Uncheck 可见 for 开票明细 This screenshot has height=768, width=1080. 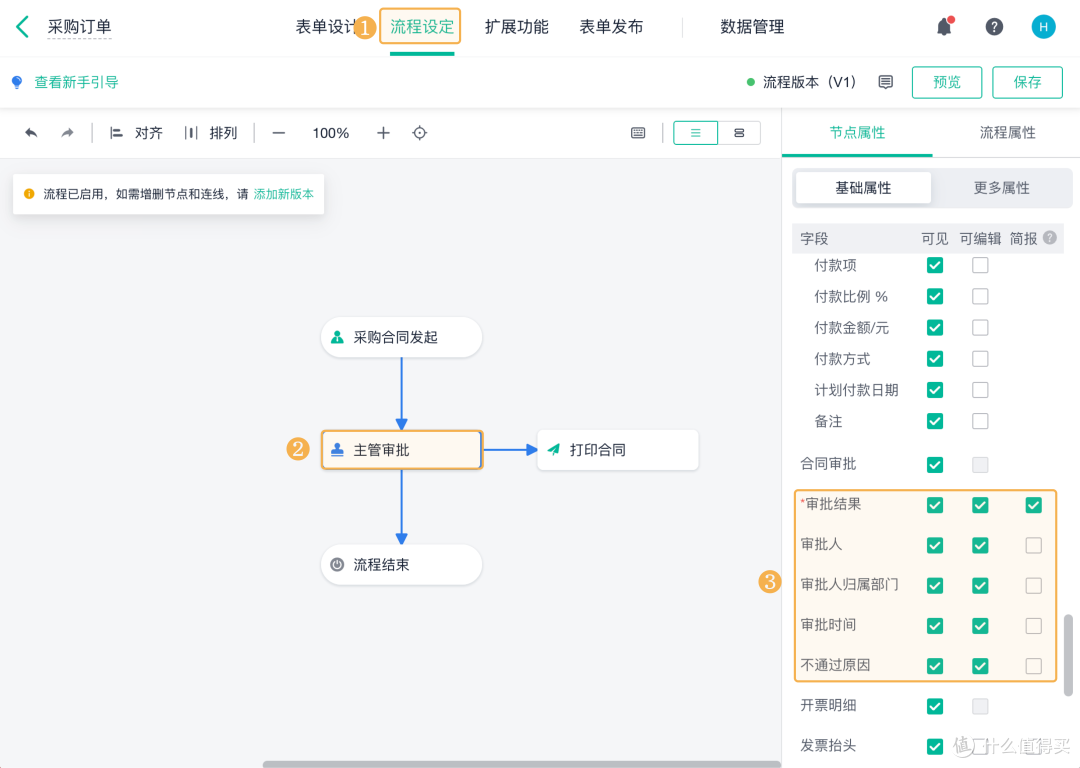tap(935, 706)
